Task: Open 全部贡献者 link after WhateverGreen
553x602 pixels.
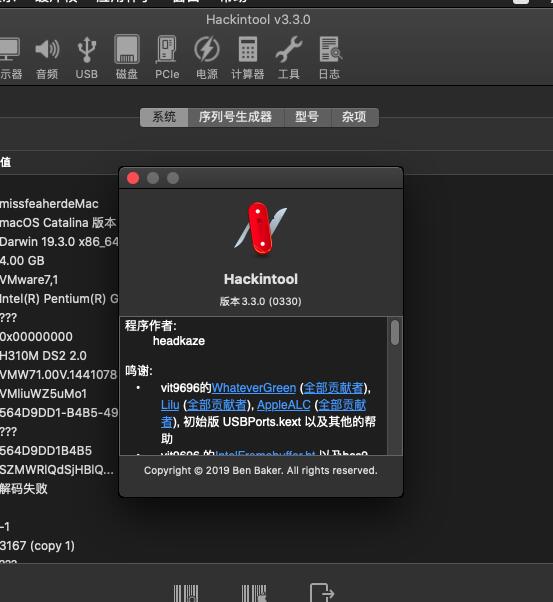Action: pyautogui.click(x=333, y=388)
